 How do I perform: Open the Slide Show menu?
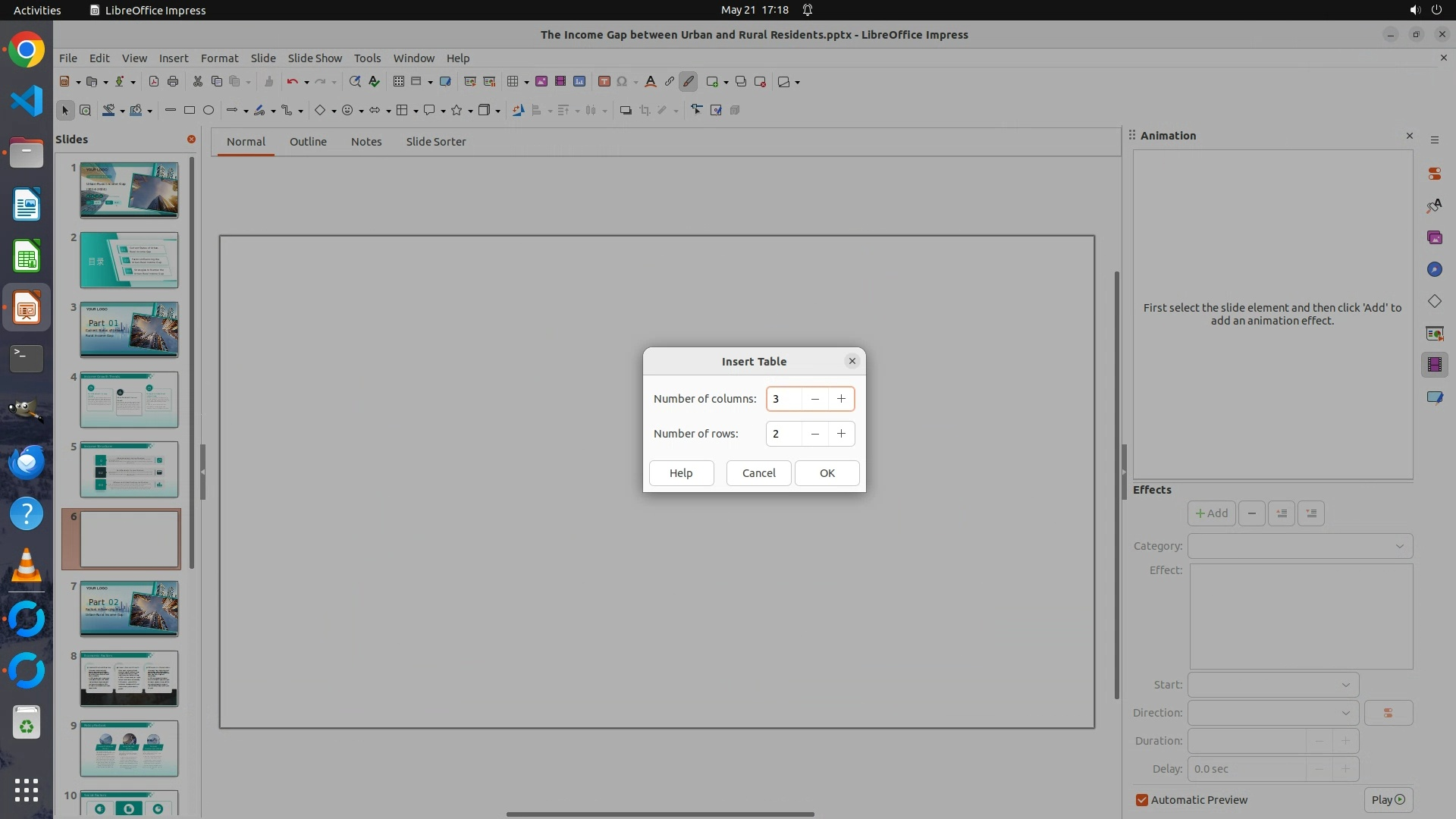pos(314,58)
